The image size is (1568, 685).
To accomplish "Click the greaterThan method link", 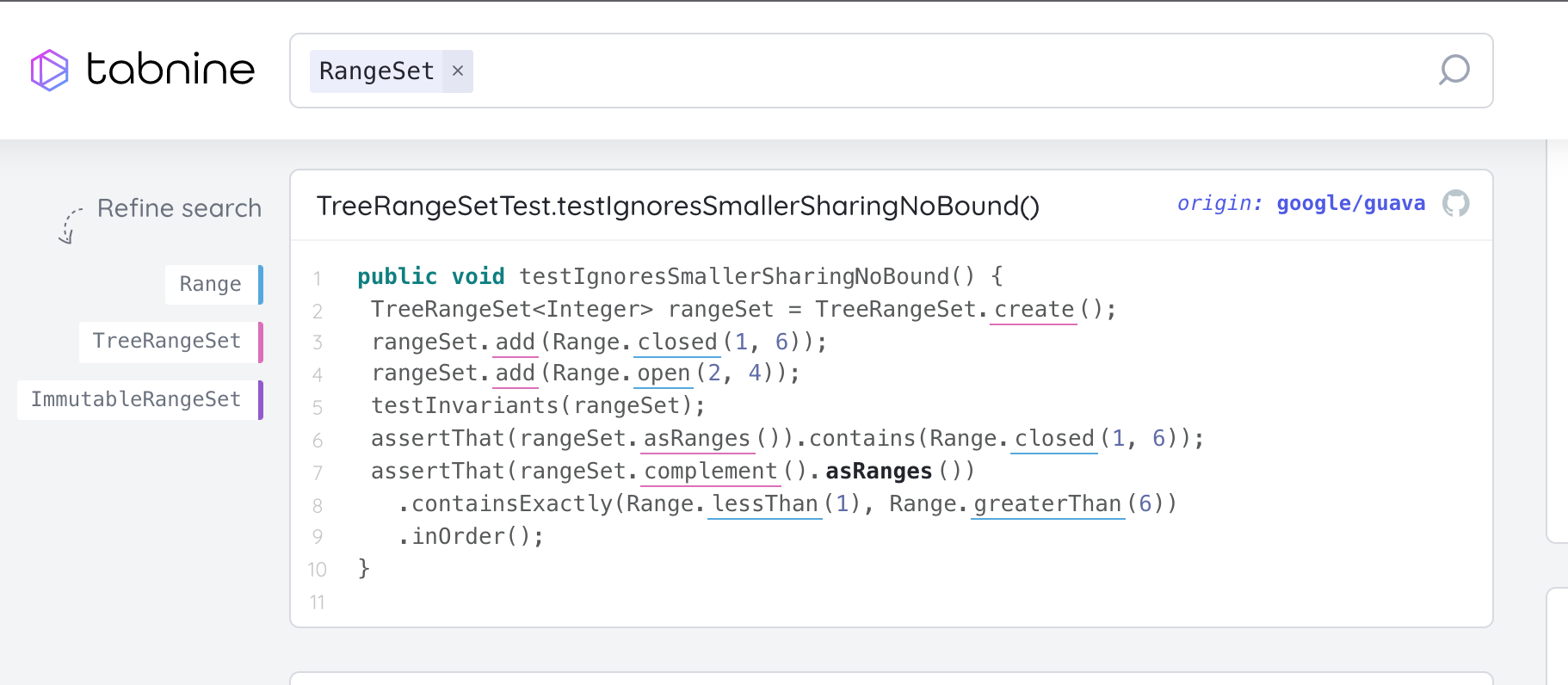I will 1047,503.
